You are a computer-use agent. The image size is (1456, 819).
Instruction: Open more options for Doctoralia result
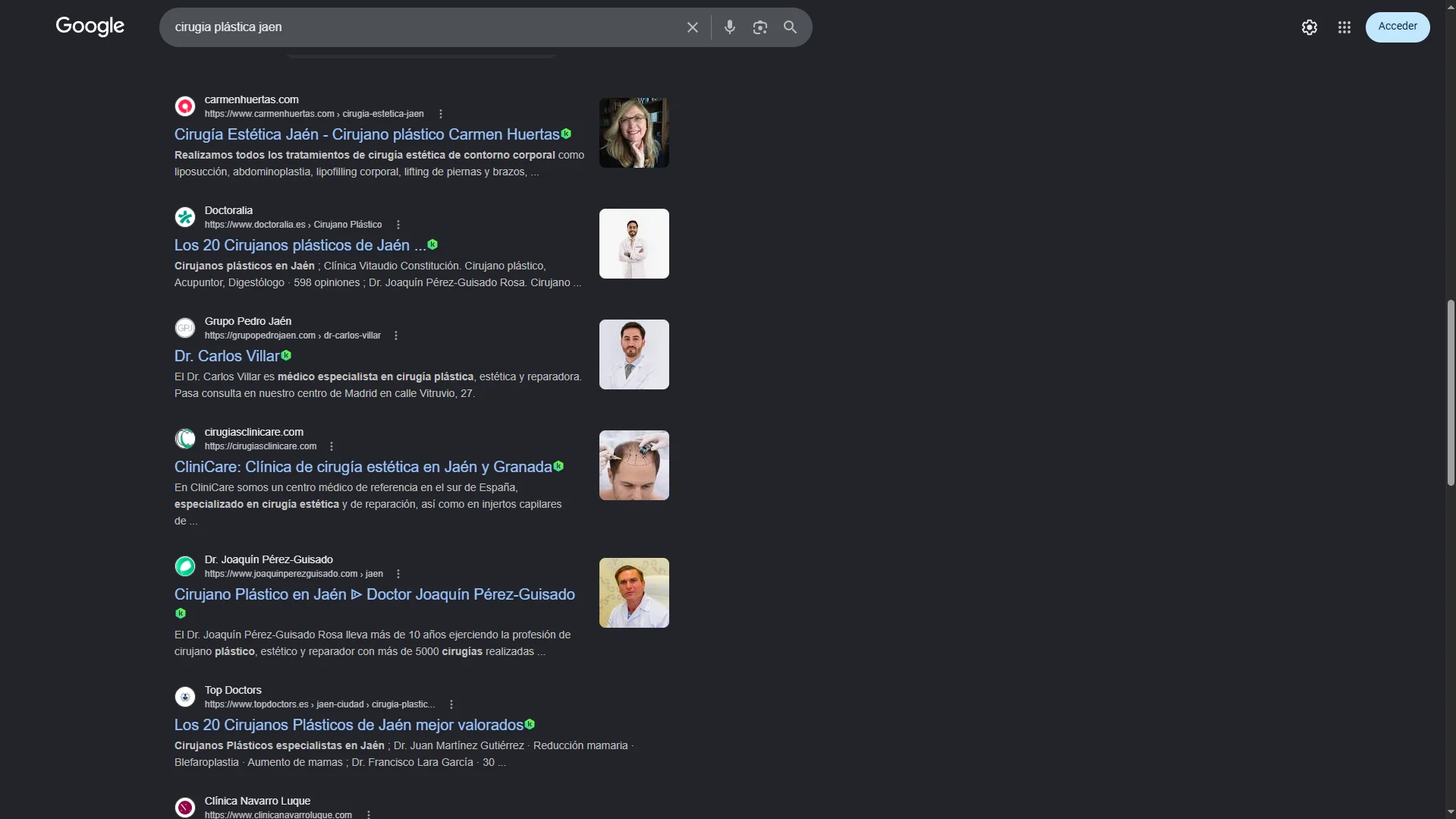[x=398, y=225]
